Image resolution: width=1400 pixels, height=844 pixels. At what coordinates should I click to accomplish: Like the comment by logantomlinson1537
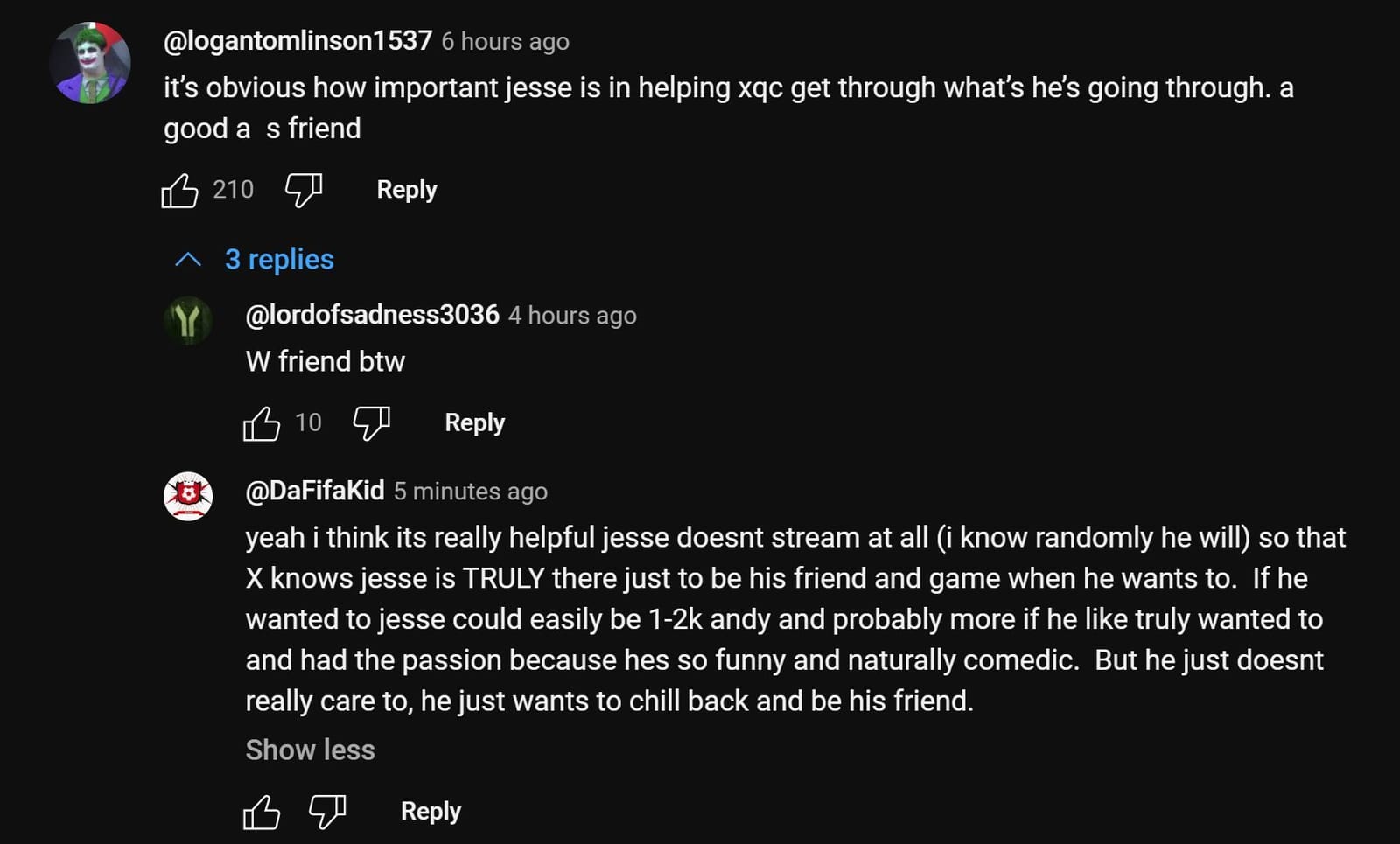click(x=180, y=190)
